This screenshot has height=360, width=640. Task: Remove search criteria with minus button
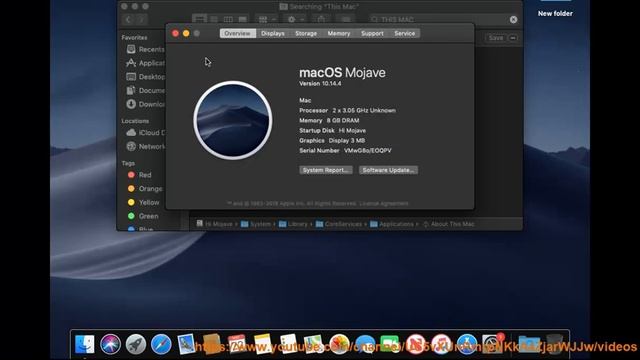[513, 38]
